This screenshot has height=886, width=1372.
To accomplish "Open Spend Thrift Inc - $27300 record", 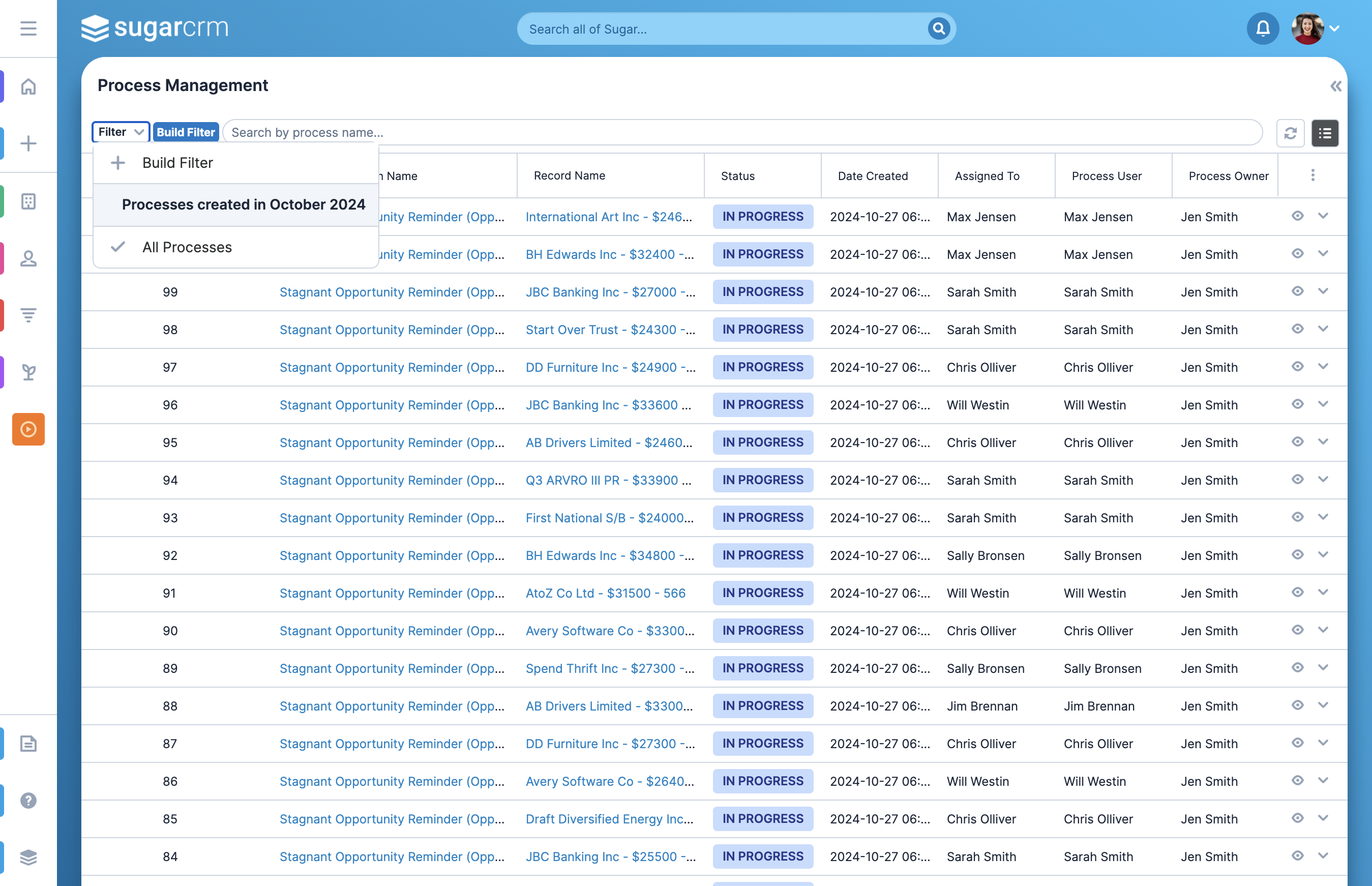I will coord(610,668).
